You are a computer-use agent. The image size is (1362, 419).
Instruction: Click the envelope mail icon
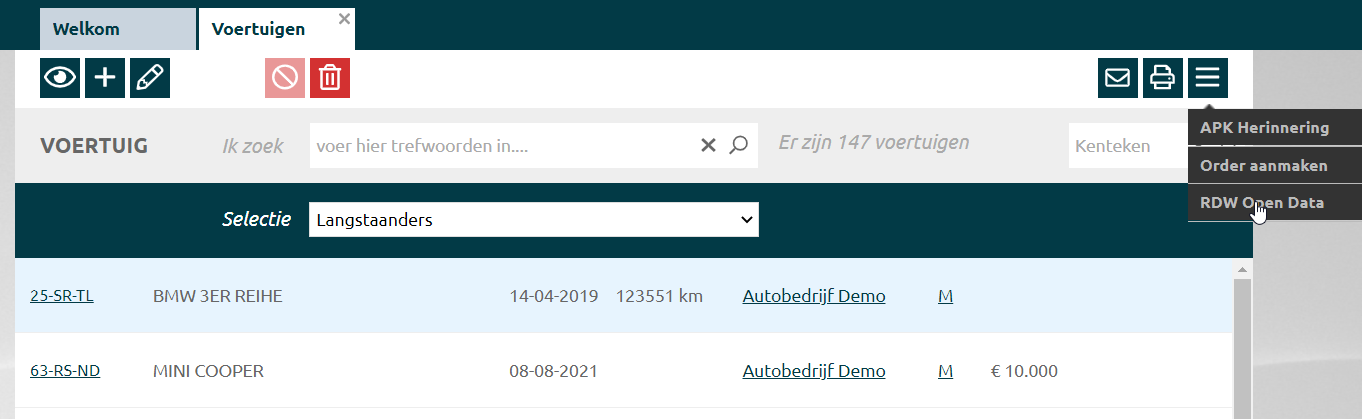[1117, 78]
